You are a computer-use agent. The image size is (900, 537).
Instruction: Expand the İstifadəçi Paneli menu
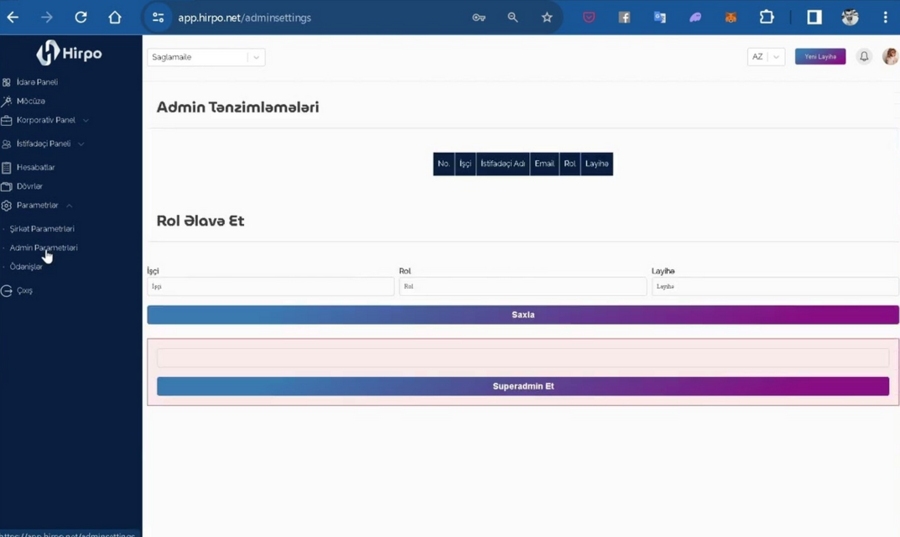point(44,144)
